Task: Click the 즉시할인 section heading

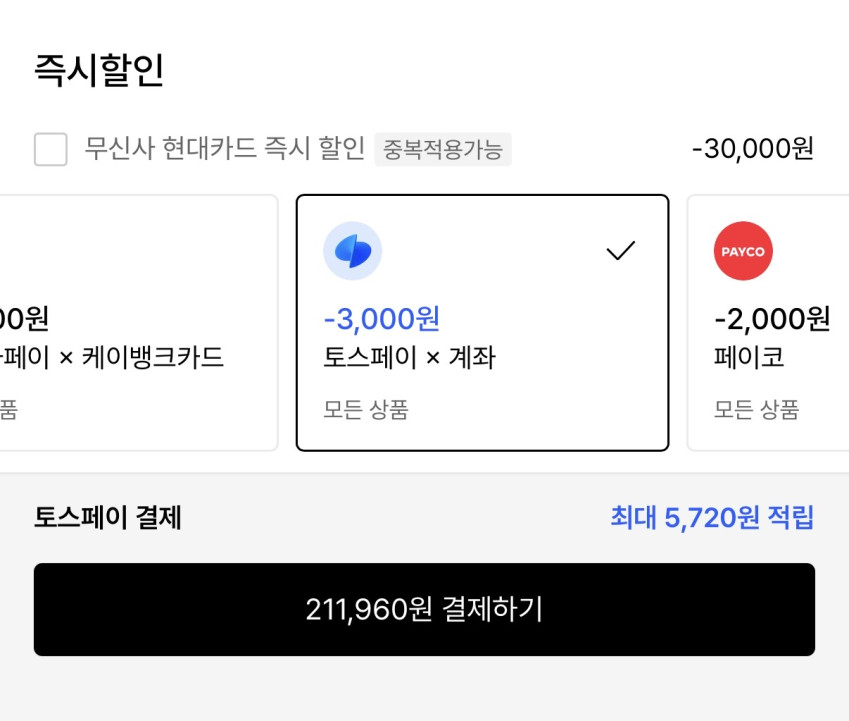Action: tap(99, 71)
